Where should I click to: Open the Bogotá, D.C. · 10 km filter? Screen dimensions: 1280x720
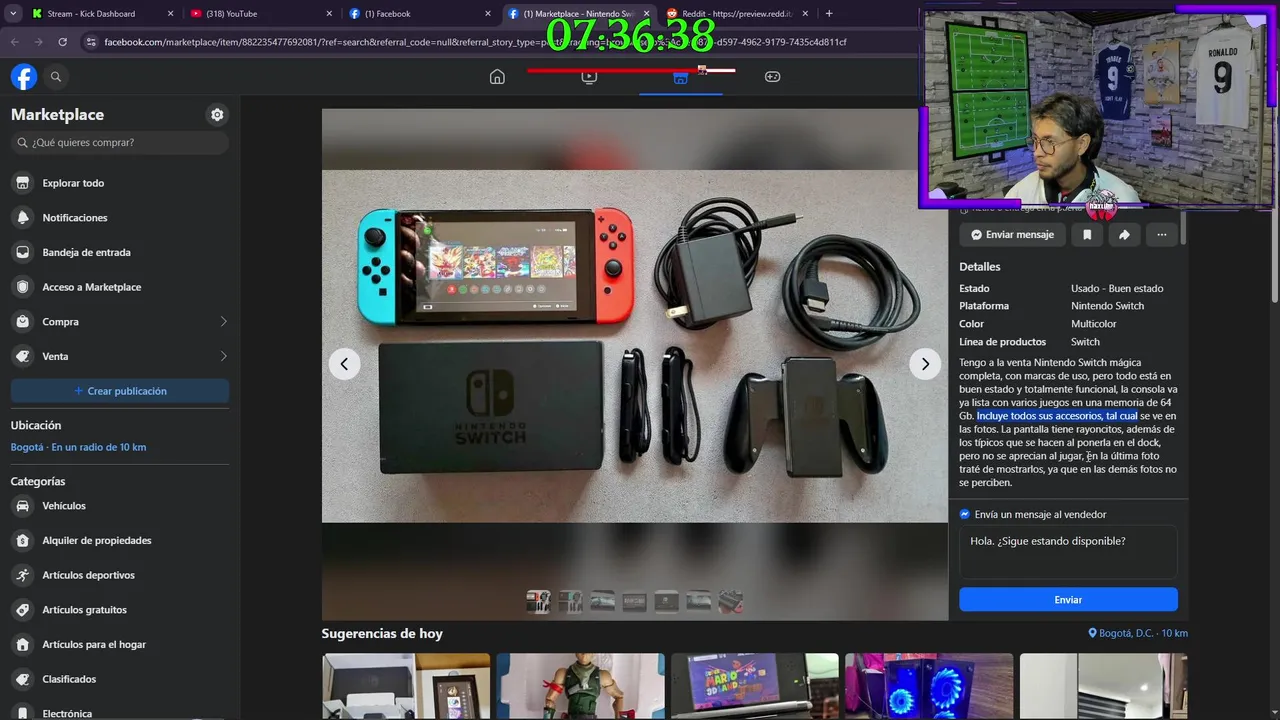coord(1138,634)
